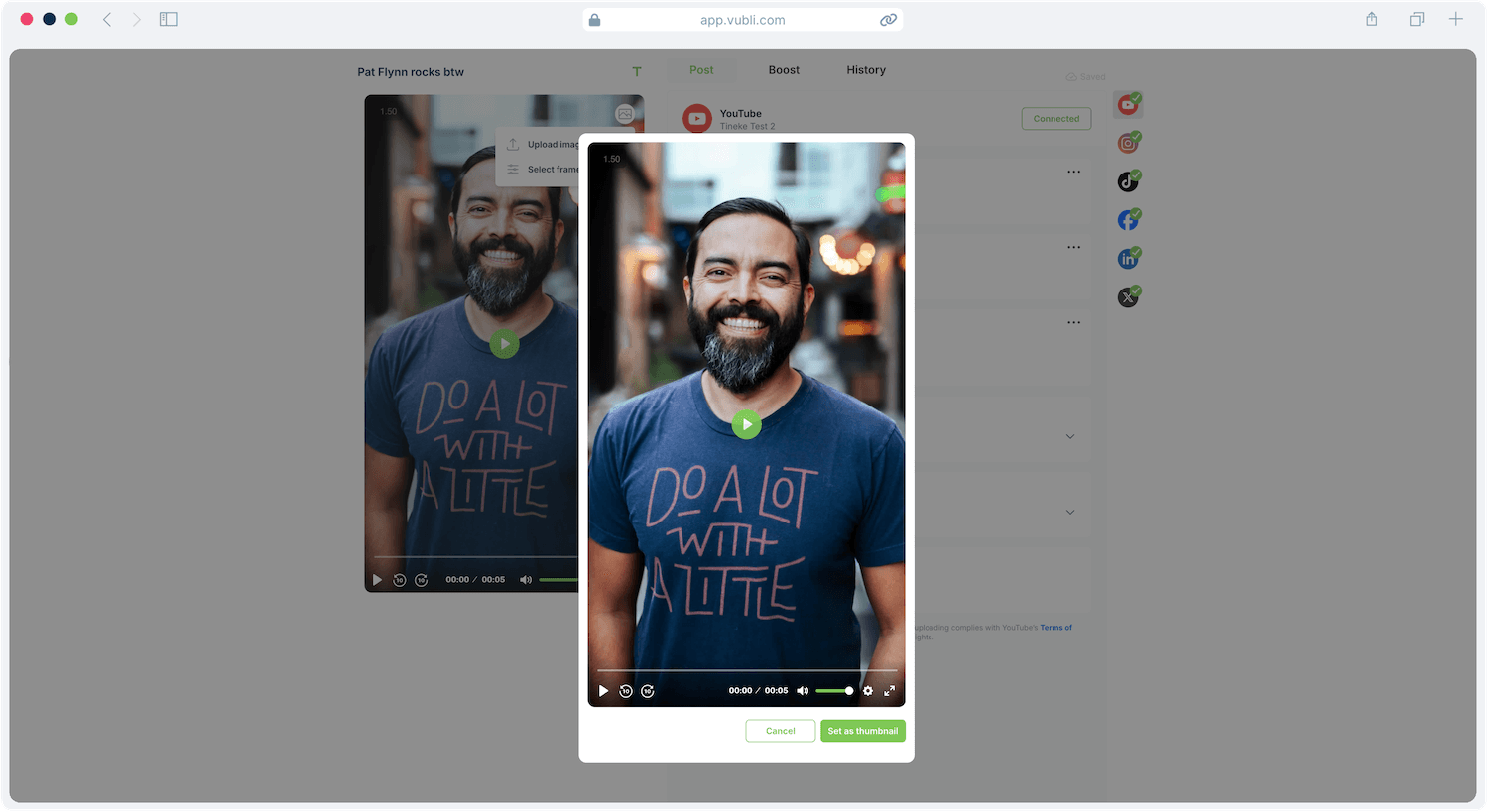Mute the modal video with speaker icon
The width and height of the screenshot is (1488, 812).
tap(803, 691)
